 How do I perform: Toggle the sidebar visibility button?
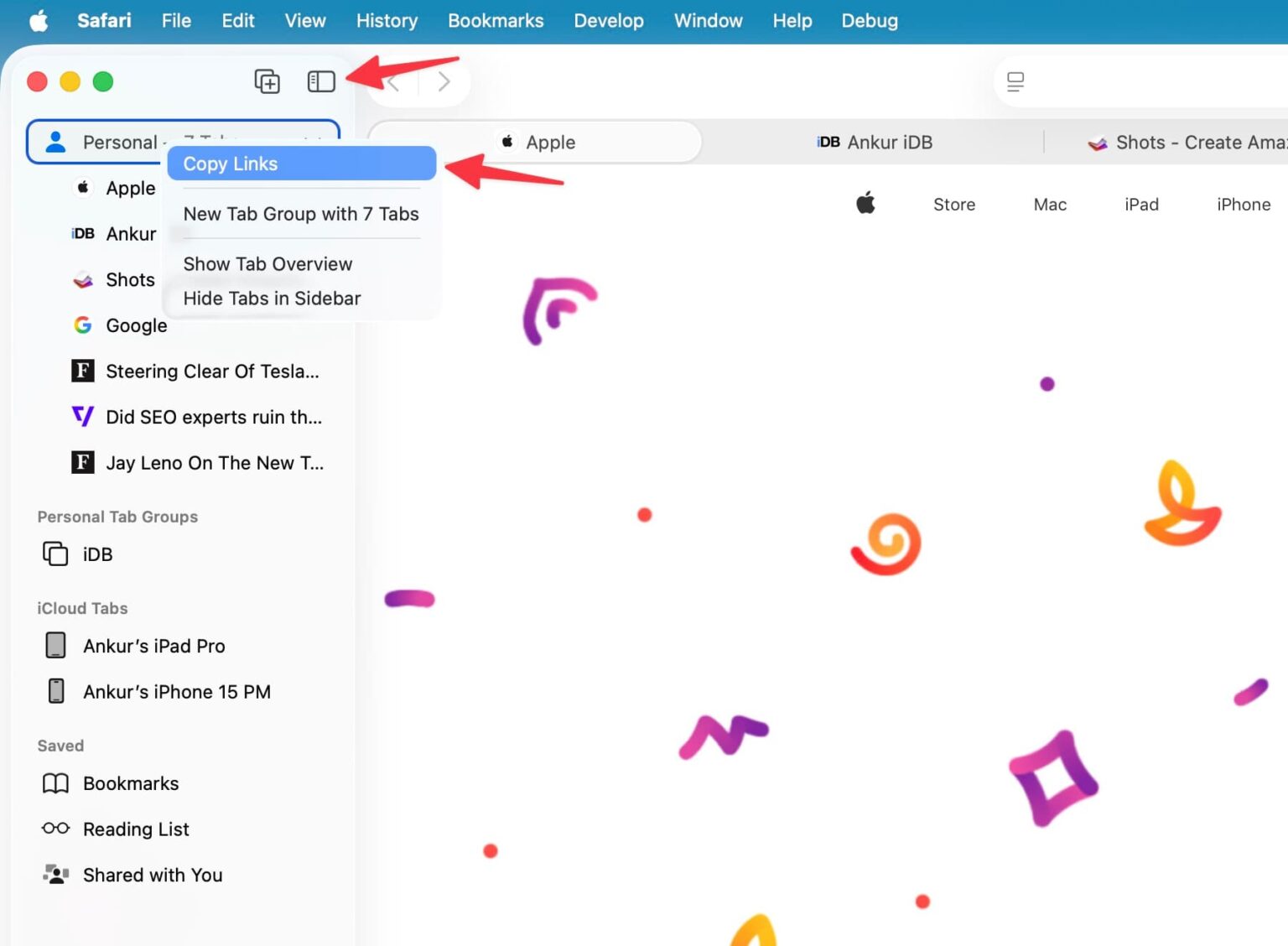point(321,81)
